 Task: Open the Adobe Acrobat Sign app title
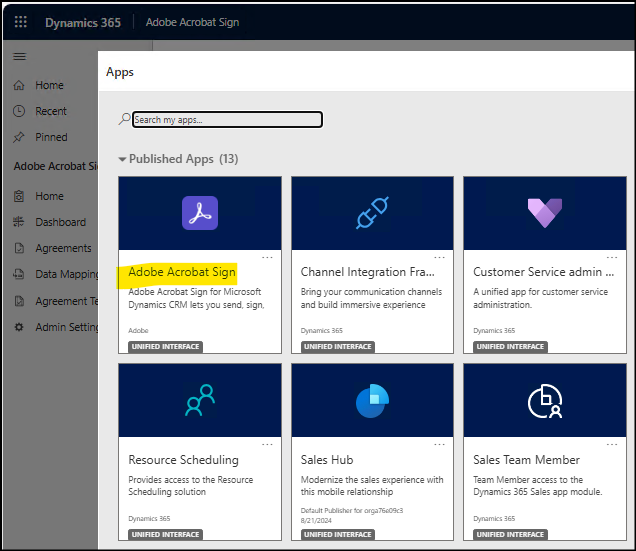(x=182, y=271)
